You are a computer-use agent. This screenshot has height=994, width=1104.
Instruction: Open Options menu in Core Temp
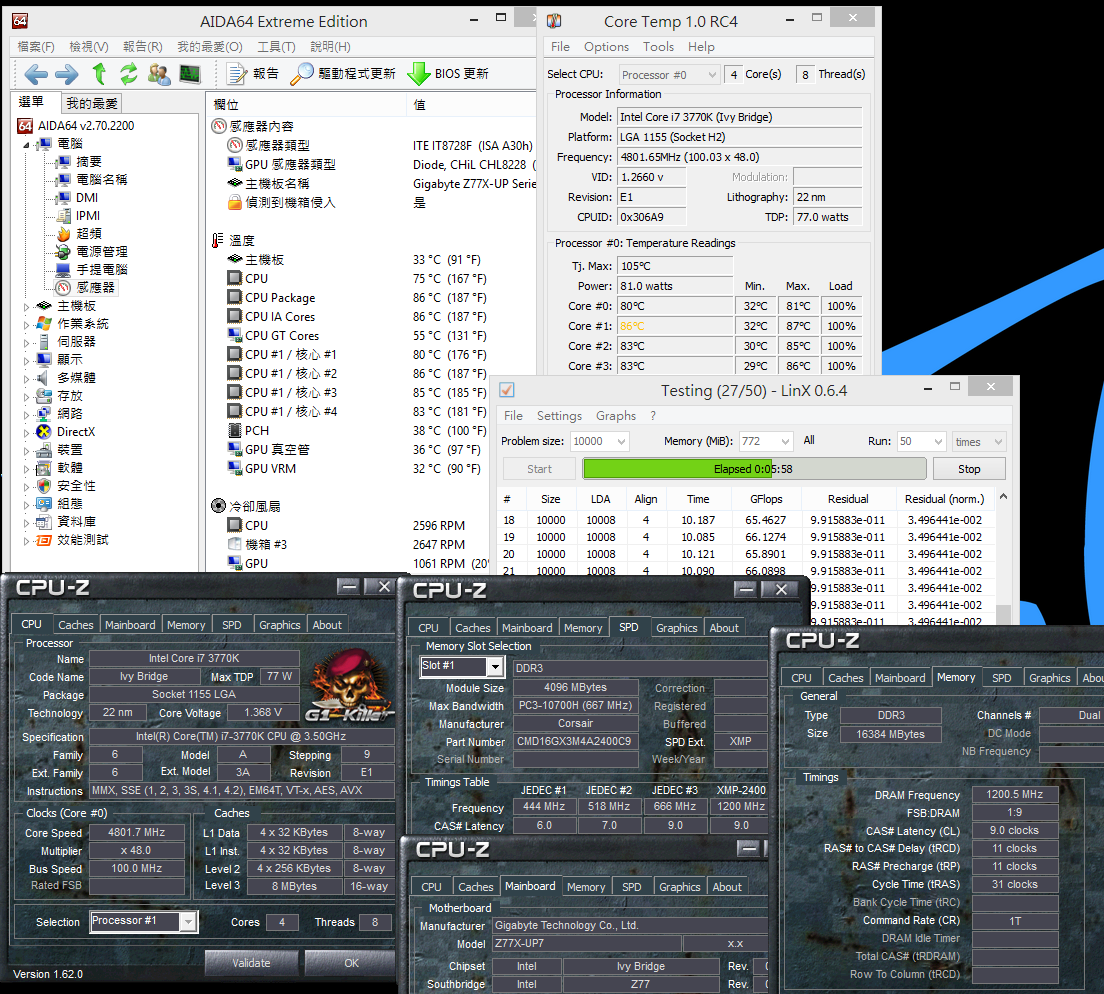(606, 46)
